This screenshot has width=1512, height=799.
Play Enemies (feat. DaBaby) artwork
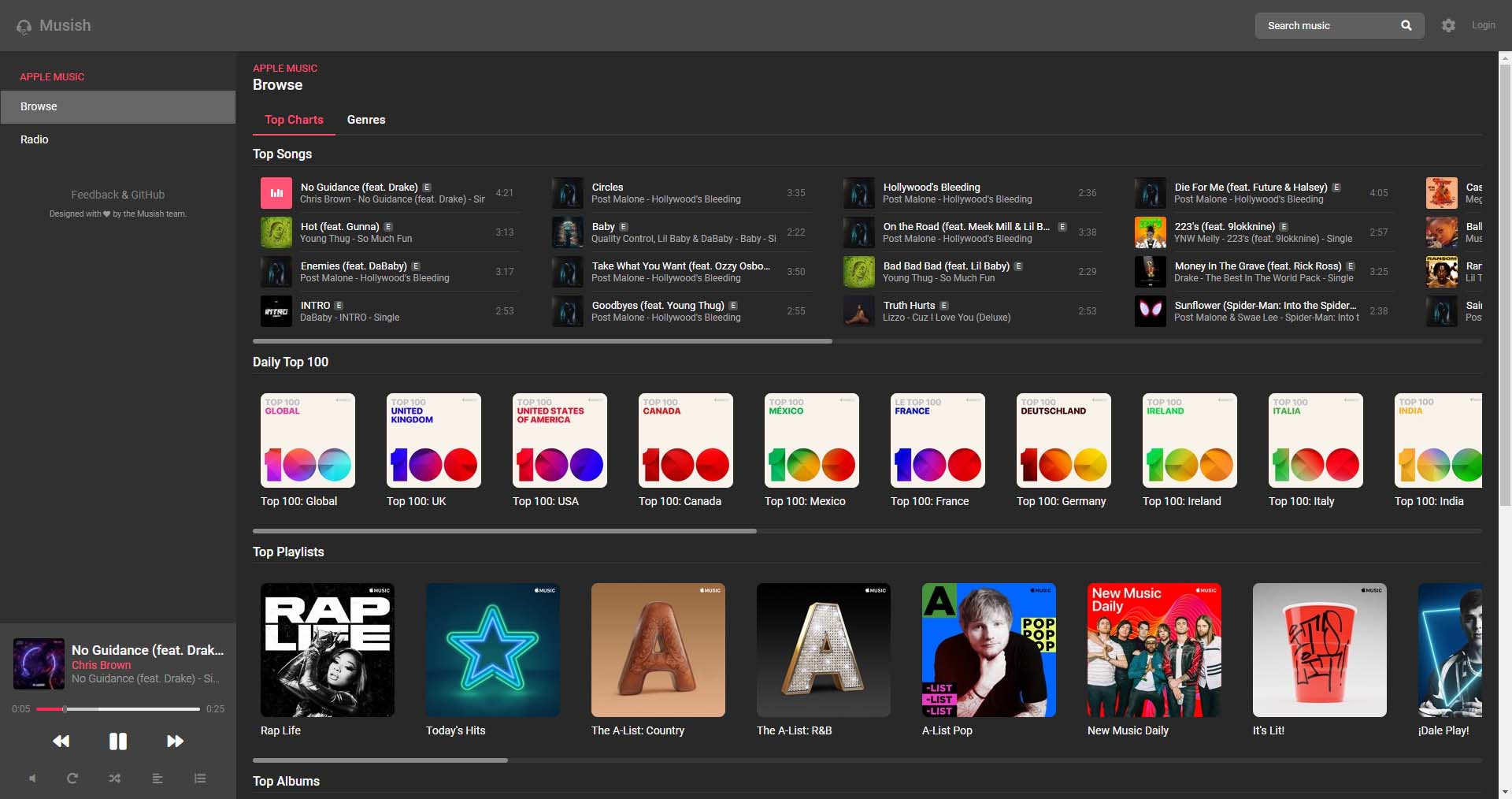(x=276, y=272)
